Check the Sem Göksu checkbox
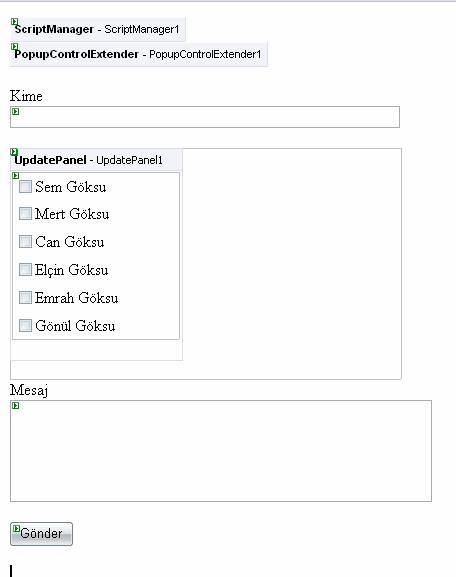Screen dimensions: 456x577 (25, 187)
